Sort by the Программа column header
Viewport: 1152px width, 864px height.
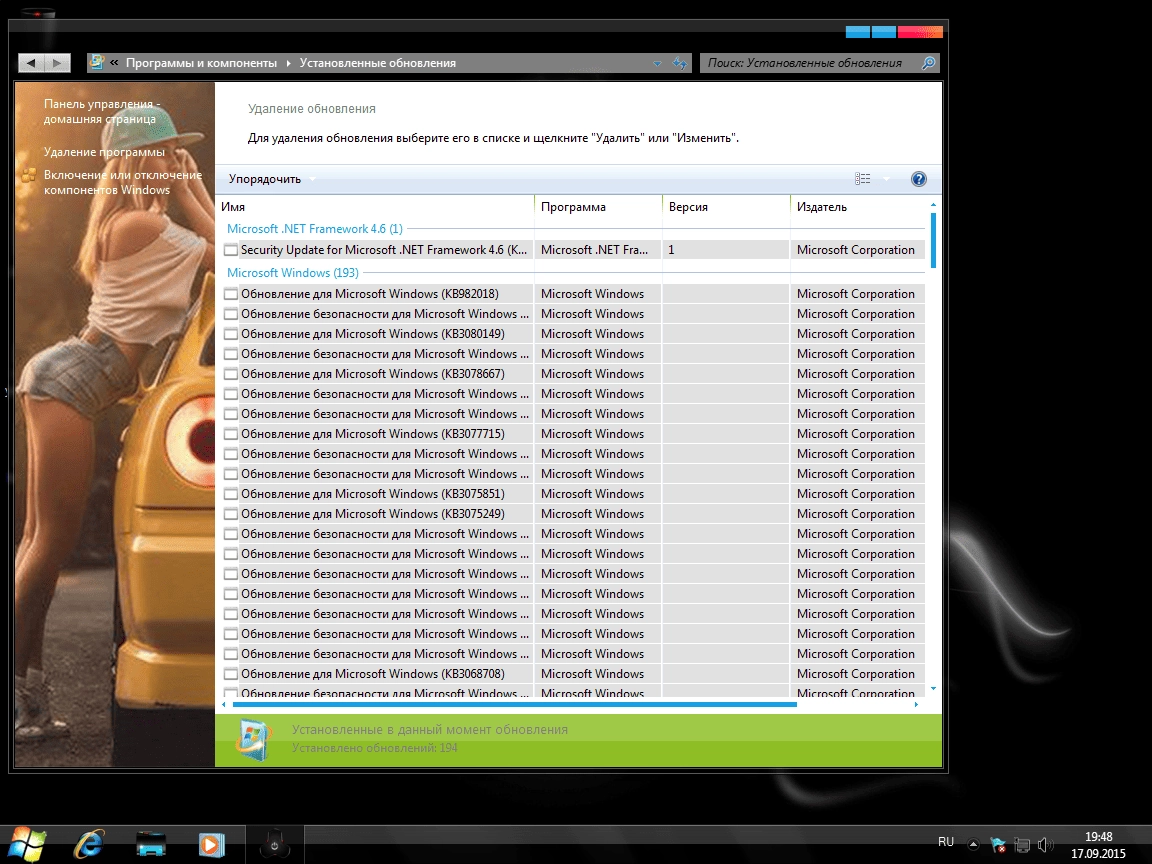[x=599, y=207]
